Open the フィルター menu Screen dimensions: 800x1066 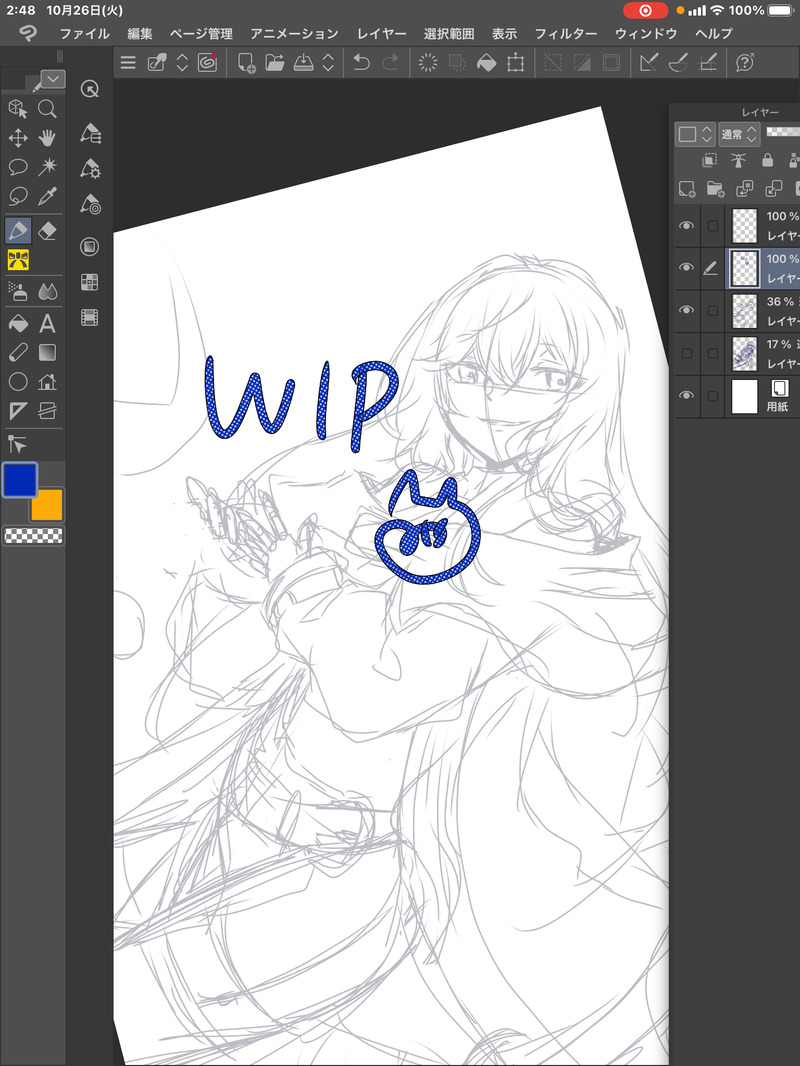[x=566, y=33]
